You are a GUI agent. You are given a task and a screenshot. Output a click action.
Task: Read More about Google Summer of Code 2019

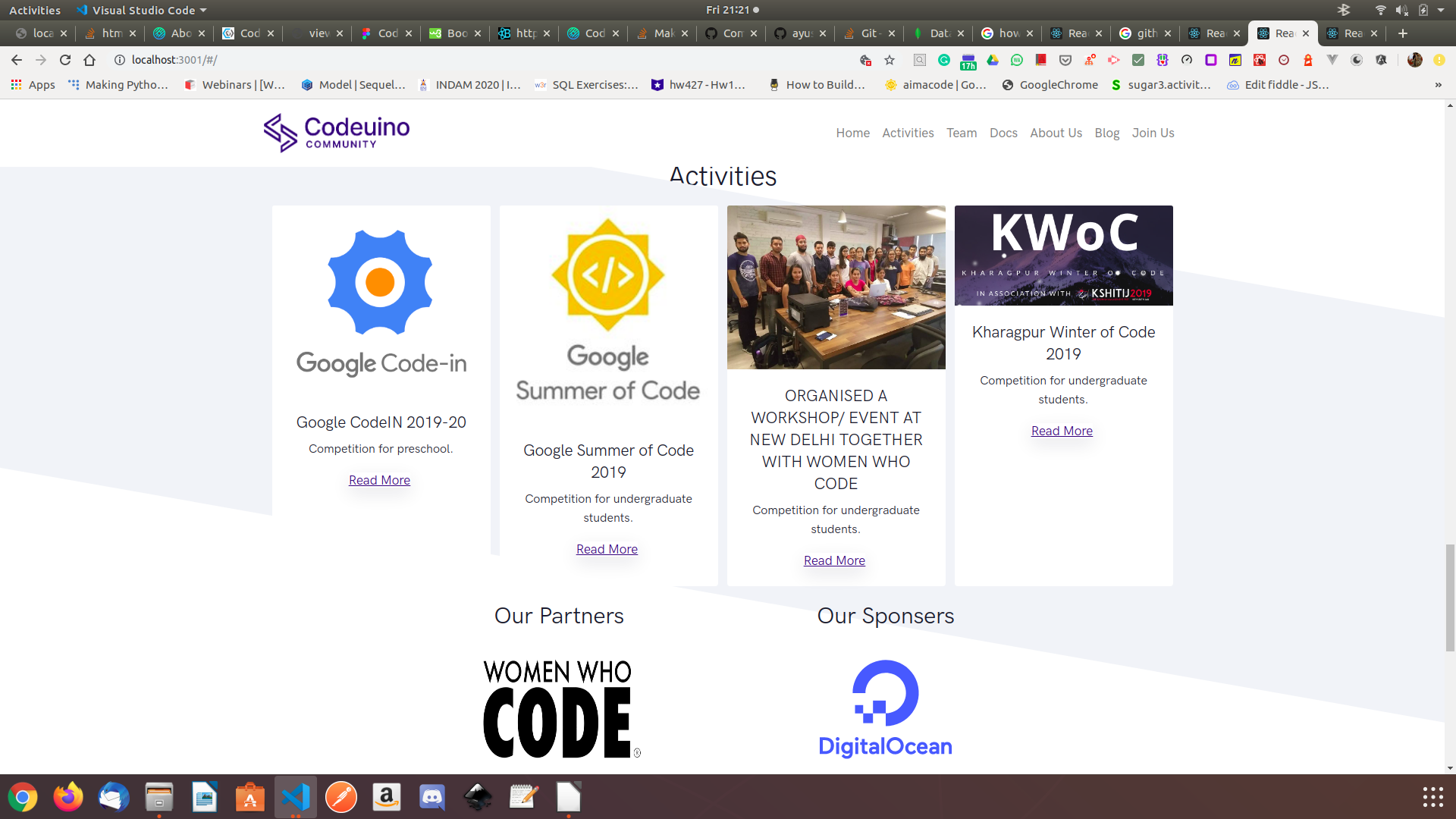[x=607, y=549]
